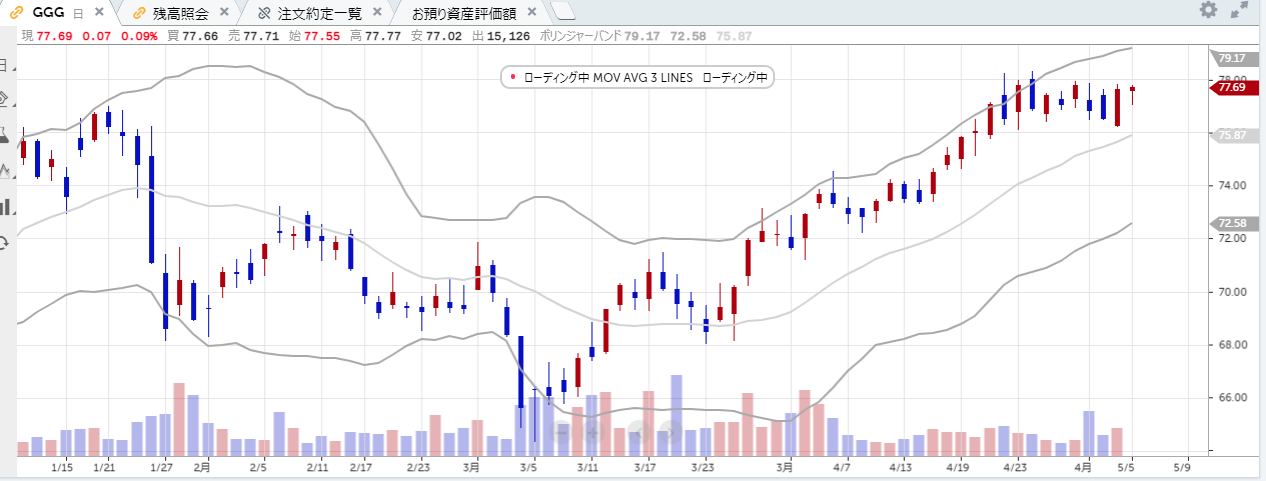Click the unlinked chain icon on 注文約定一覧 tab
1266x481 pixels.
264,13
